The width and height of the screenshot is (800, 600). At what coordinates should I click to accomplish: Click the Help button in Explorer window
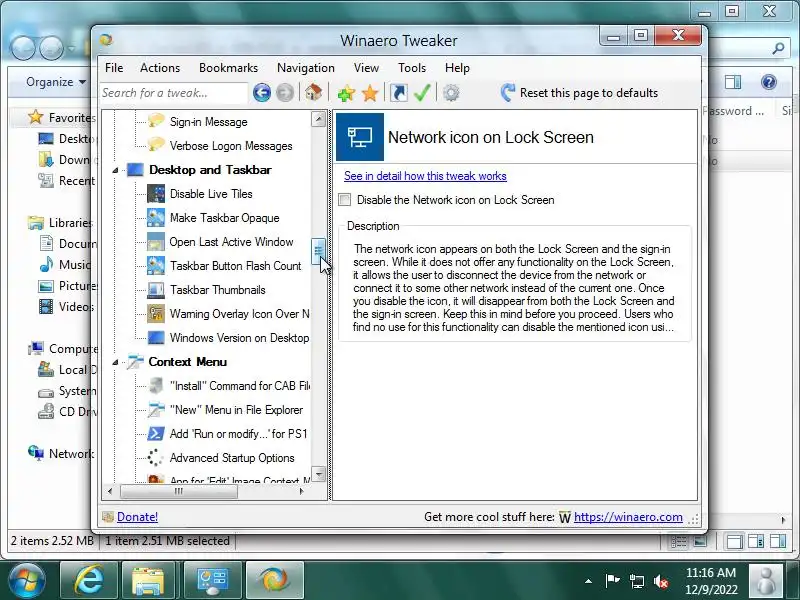[768, 82]
